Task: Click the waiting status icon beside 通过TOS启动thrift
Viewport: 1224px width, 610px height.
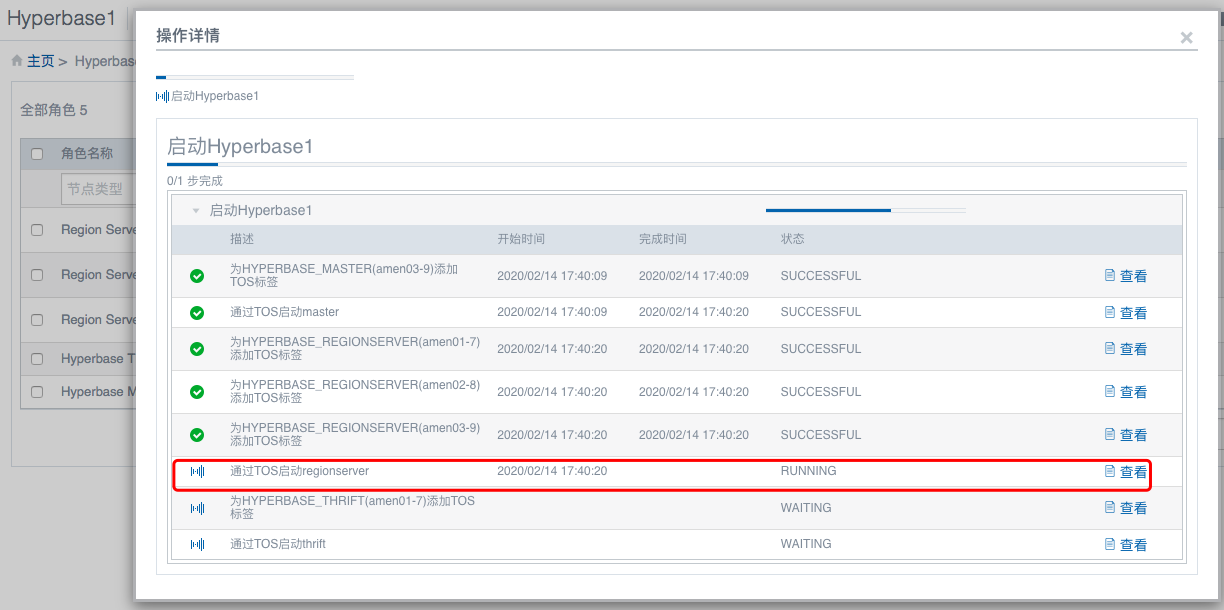Action: [x=196, y=543]
